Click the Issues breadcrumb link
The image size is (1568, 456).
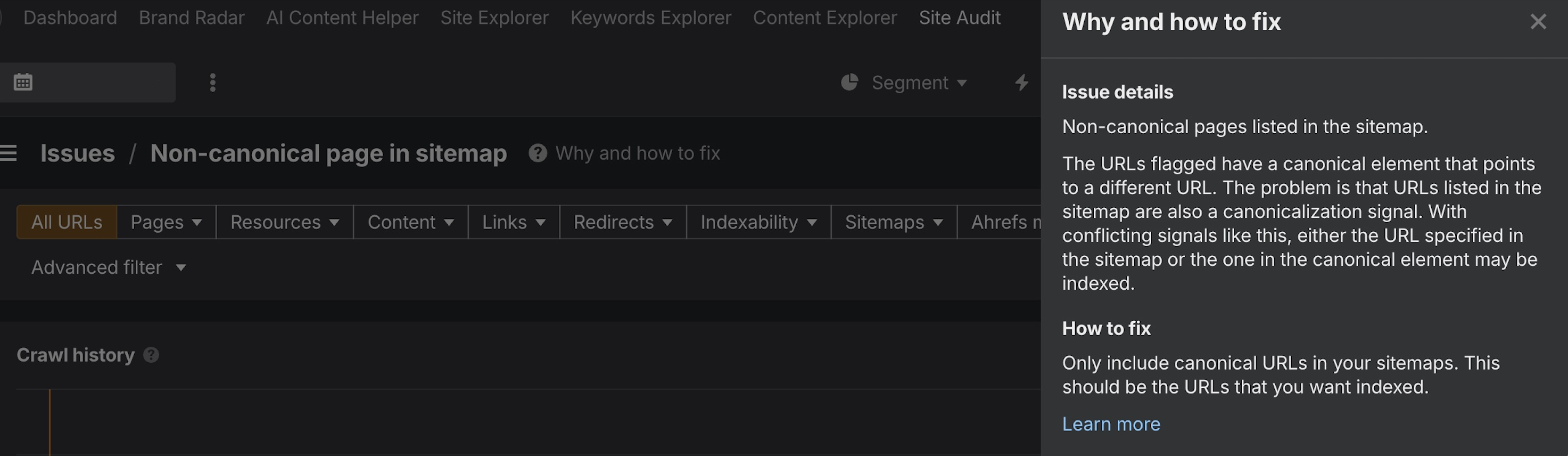tap(77, 153)
